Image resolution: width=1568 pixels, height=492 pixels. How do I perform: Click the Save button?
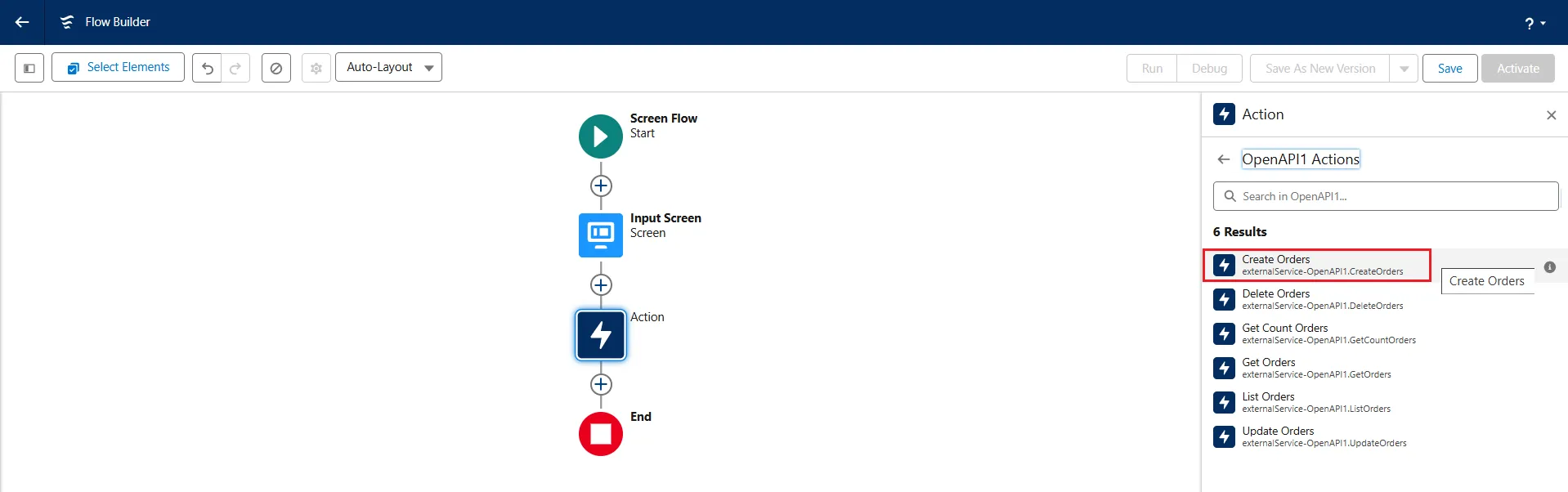(1449, 69)
